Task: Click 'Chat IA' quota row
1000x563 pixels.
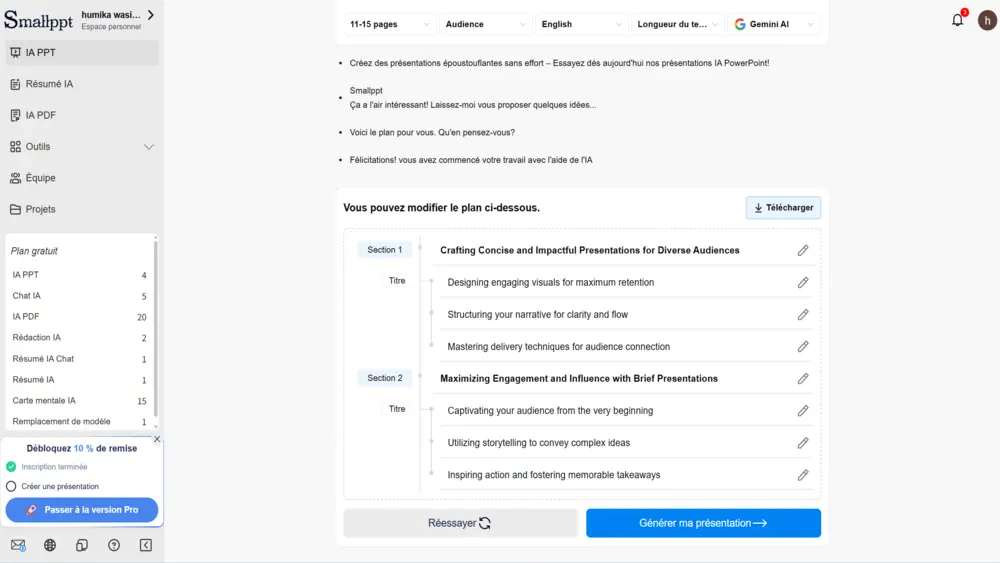Action: coord(79,296)
